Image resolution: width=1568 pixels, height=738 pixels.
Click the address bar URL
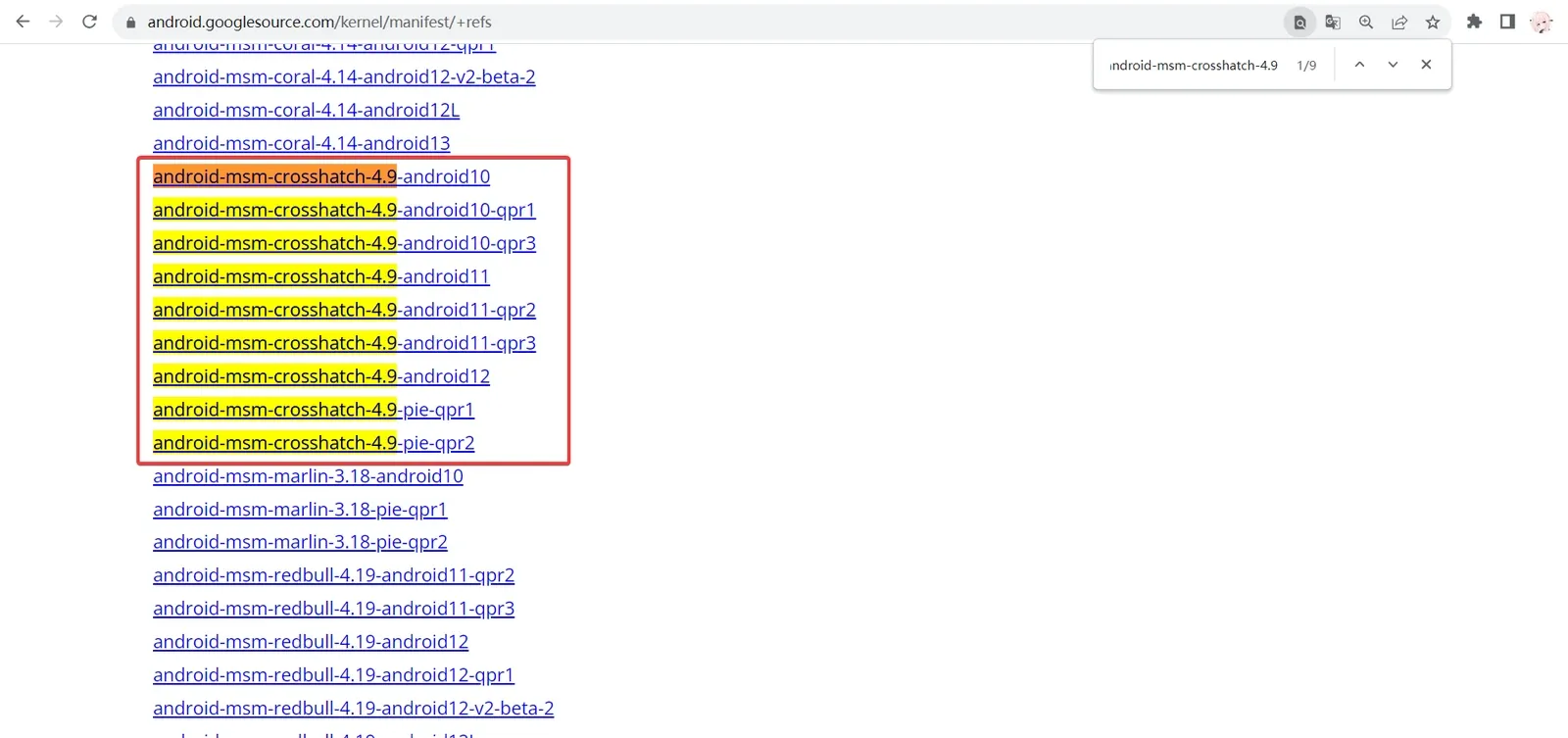click(319, 22)
